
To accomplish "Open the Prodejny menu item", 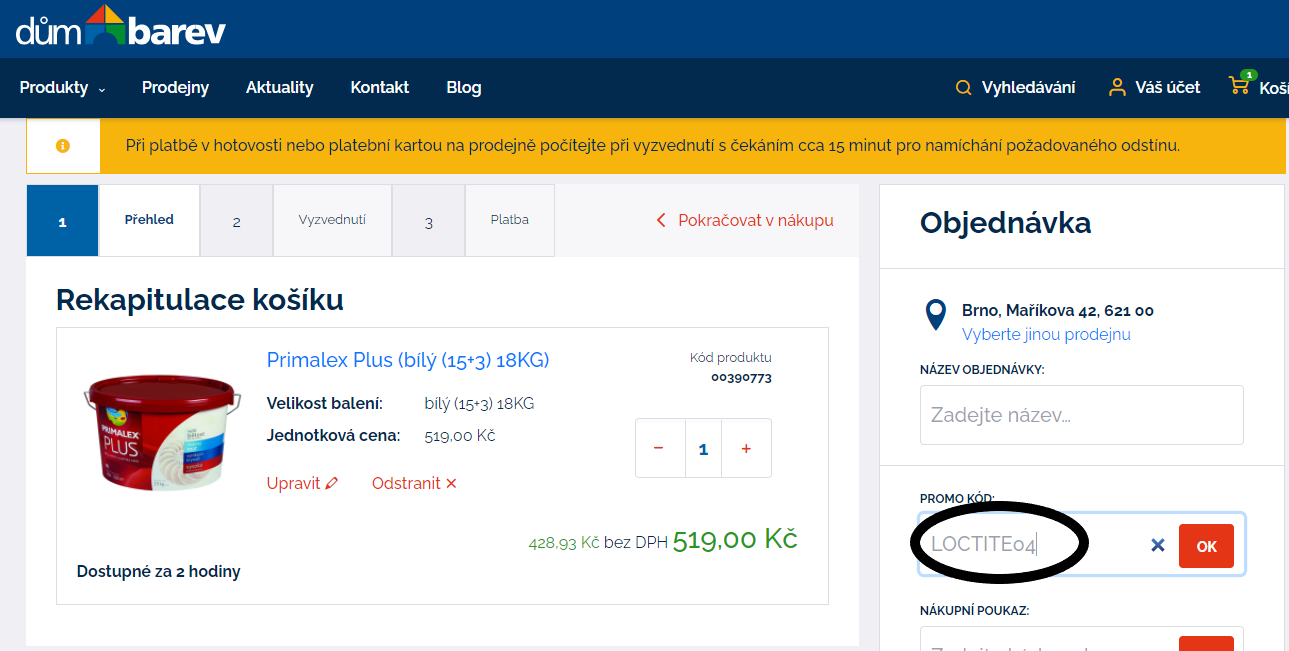I will coord(175,88).
